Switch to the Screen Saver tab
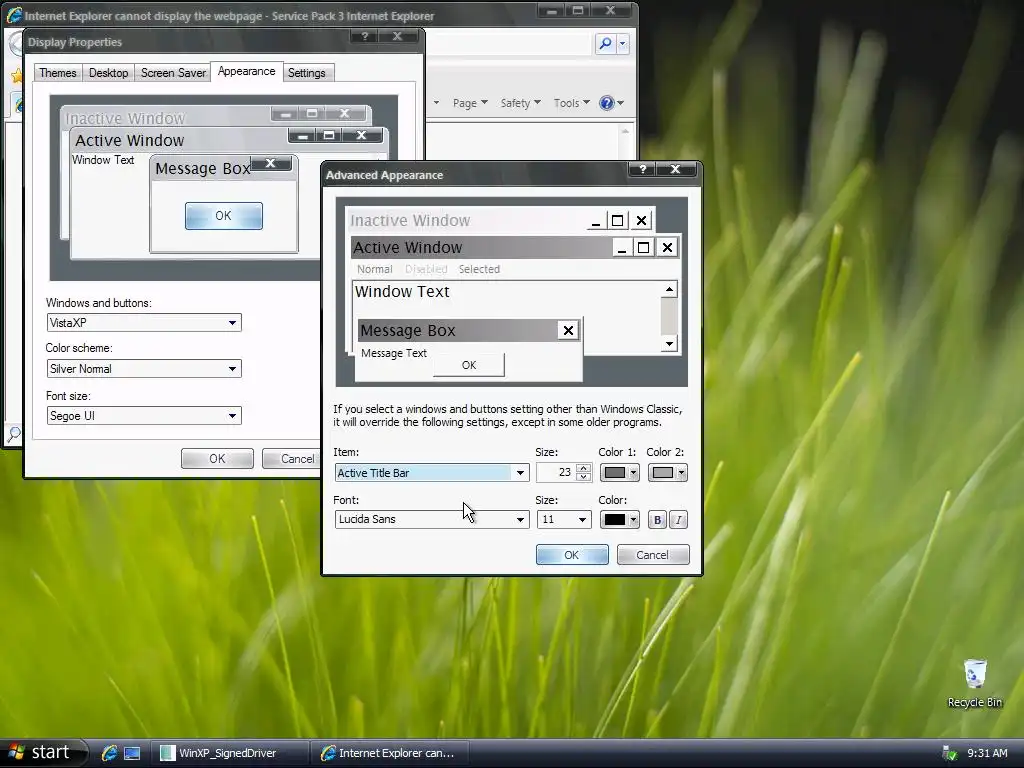1024x768 pixels. click(x=173, y=72)
